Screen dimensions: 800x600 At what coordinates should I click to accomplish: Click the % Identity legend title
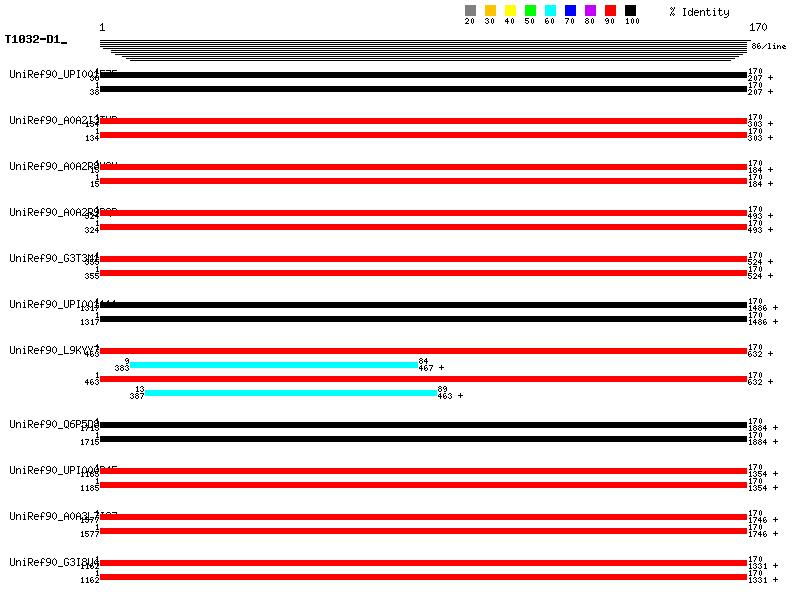click(699, 12)
